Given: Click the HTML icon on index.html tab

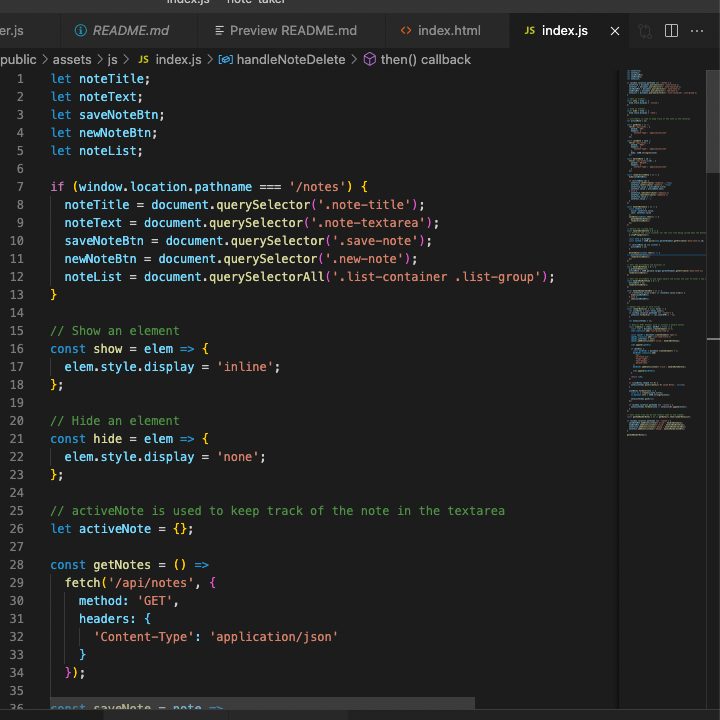Looking at the screenshot, I should [x=405, y=31].
